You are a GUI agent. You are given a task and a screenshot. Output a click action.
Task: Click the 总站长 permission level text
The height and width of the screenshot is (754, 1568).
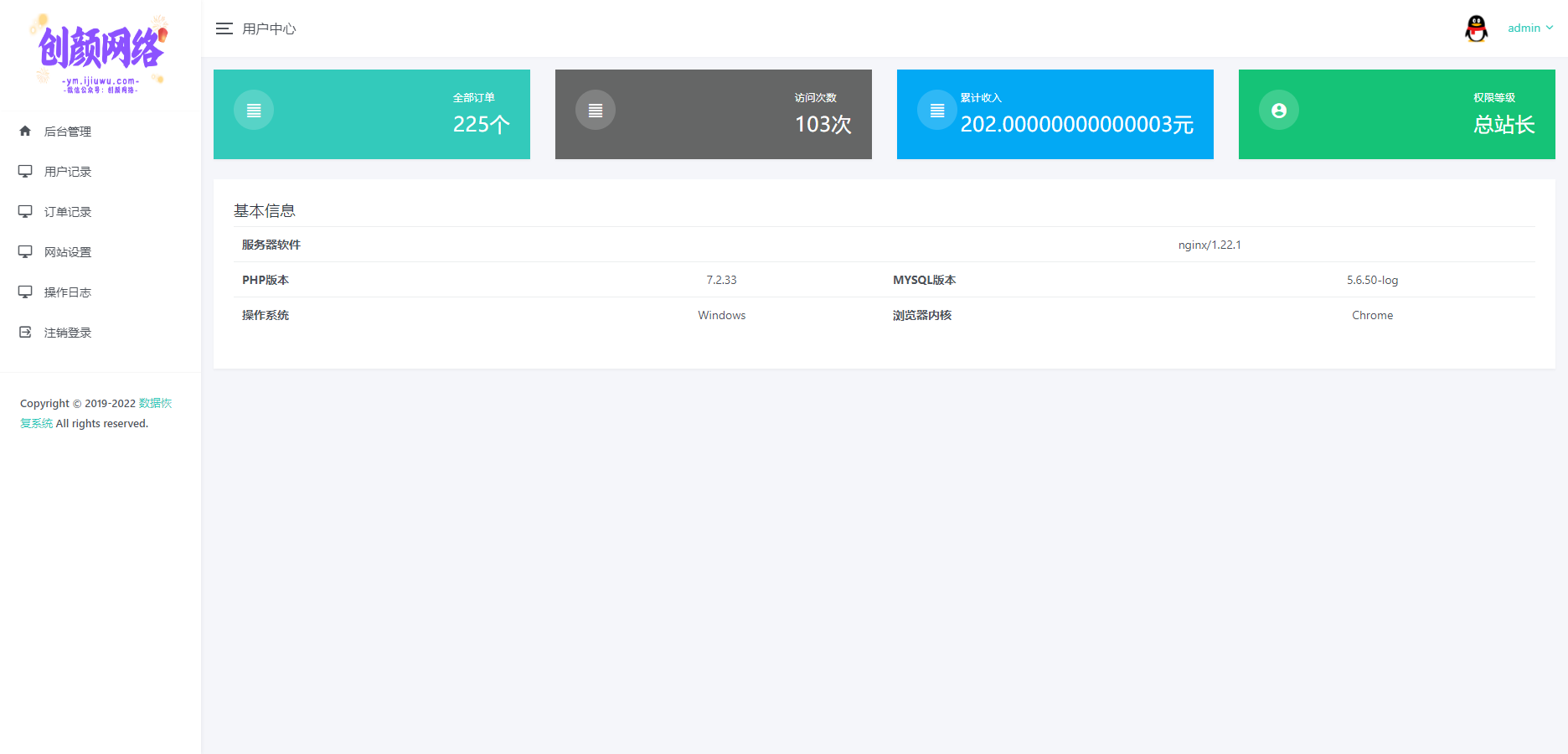(1504, 125)
